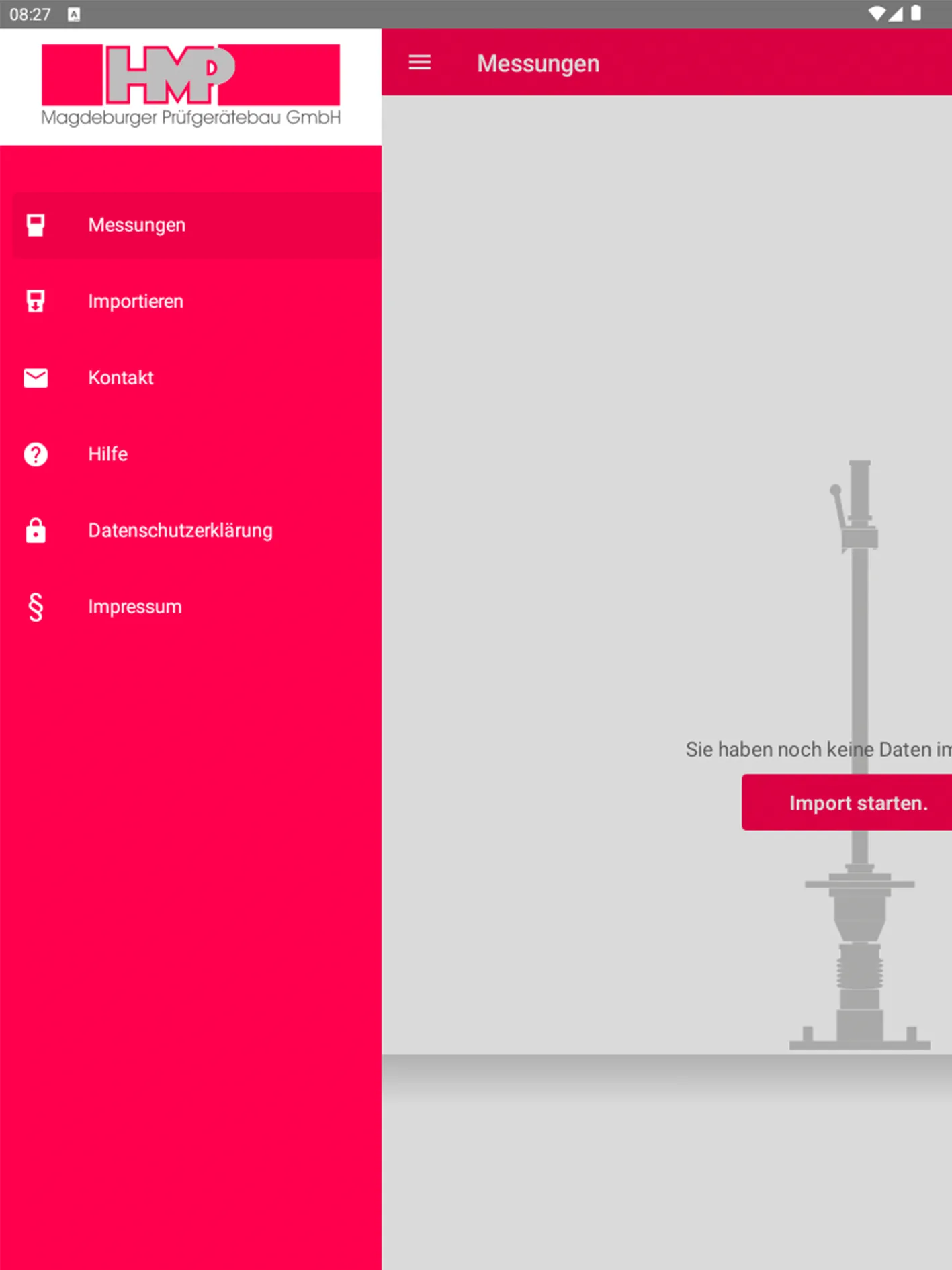Click the Messungen title in header

[538, 63]
